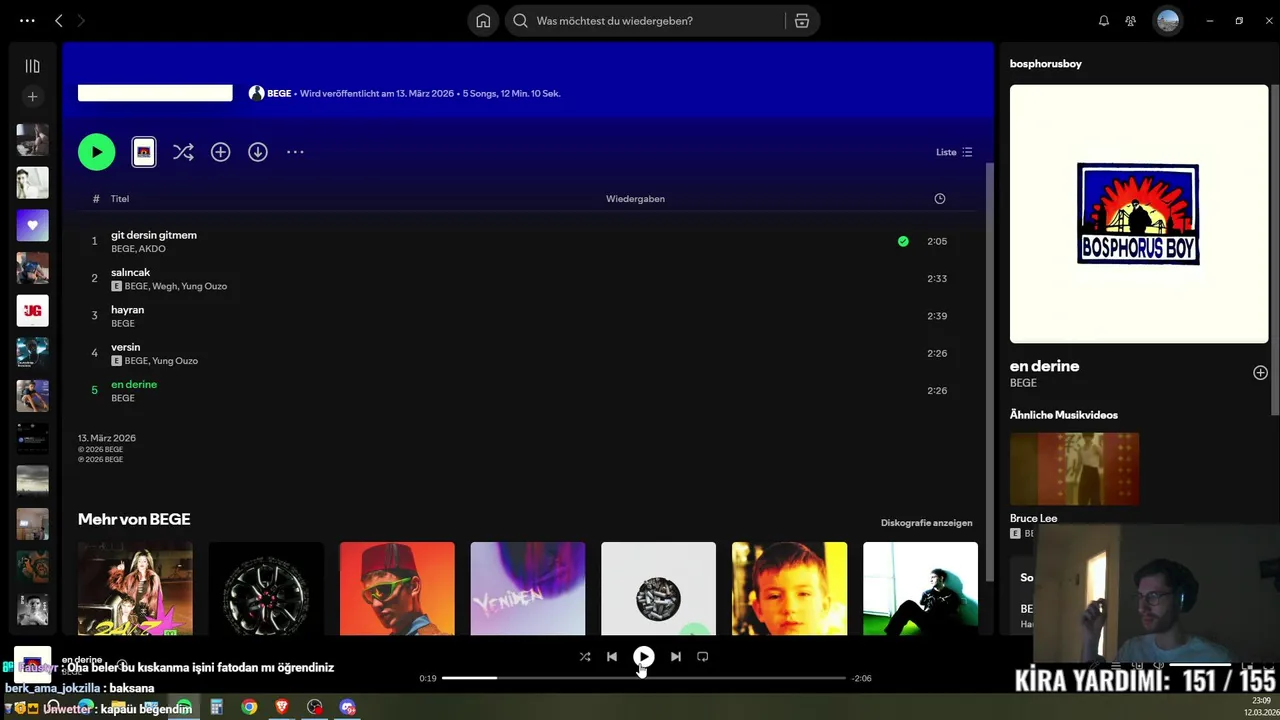The width and height of the screenshot is (1280, 720).
Task: Change view with Liste dropdown
Action: coord(954,152)
